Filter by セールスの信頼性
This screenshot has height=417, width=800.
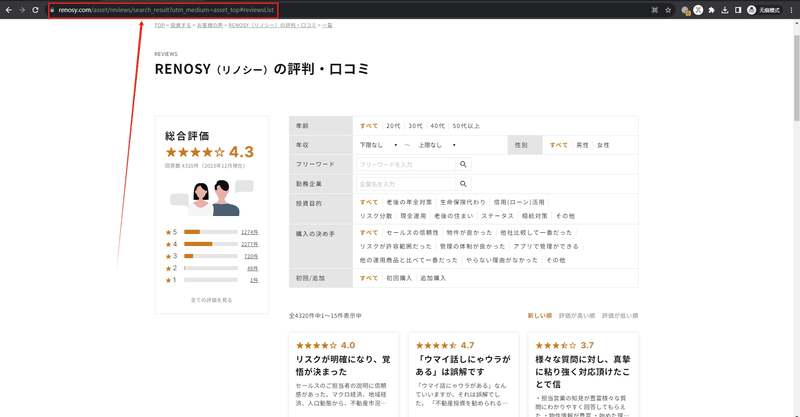412,232
